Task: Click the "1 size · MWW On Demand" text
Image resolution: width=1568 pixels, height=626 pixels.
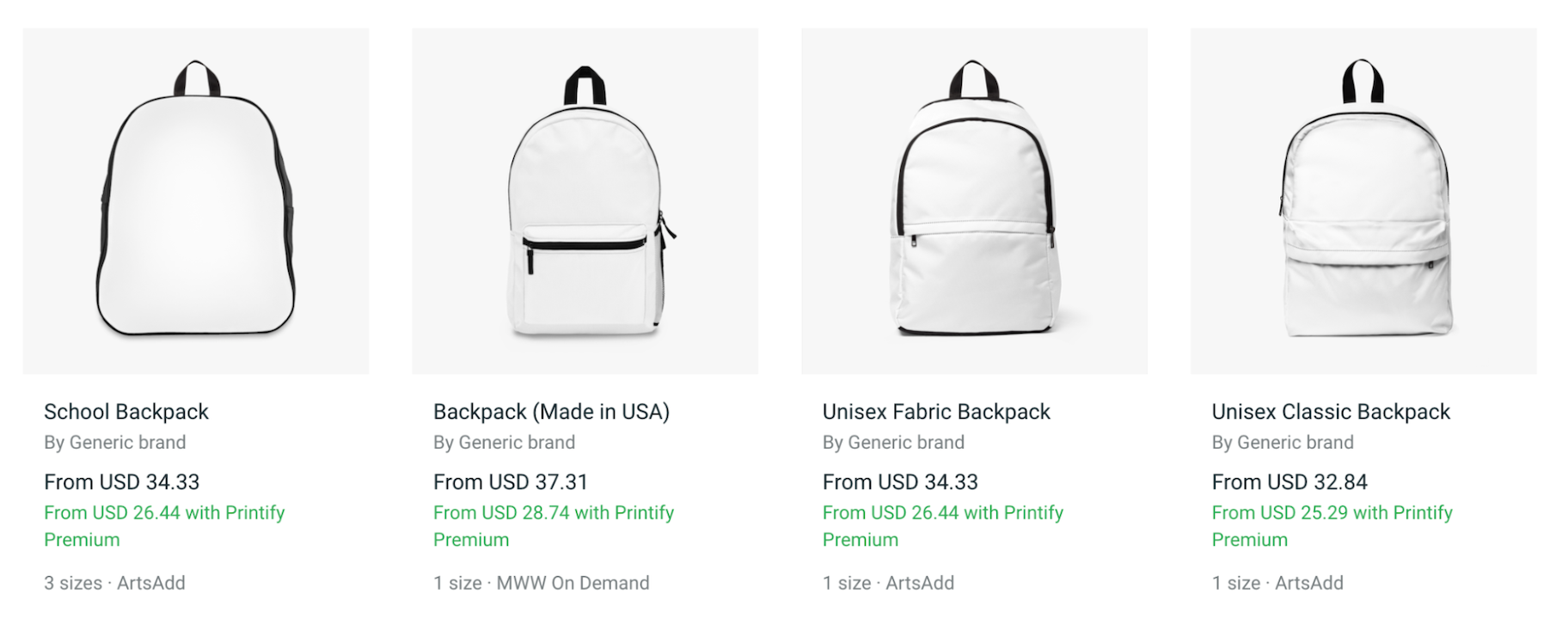Action: click(x=542, y=583)
